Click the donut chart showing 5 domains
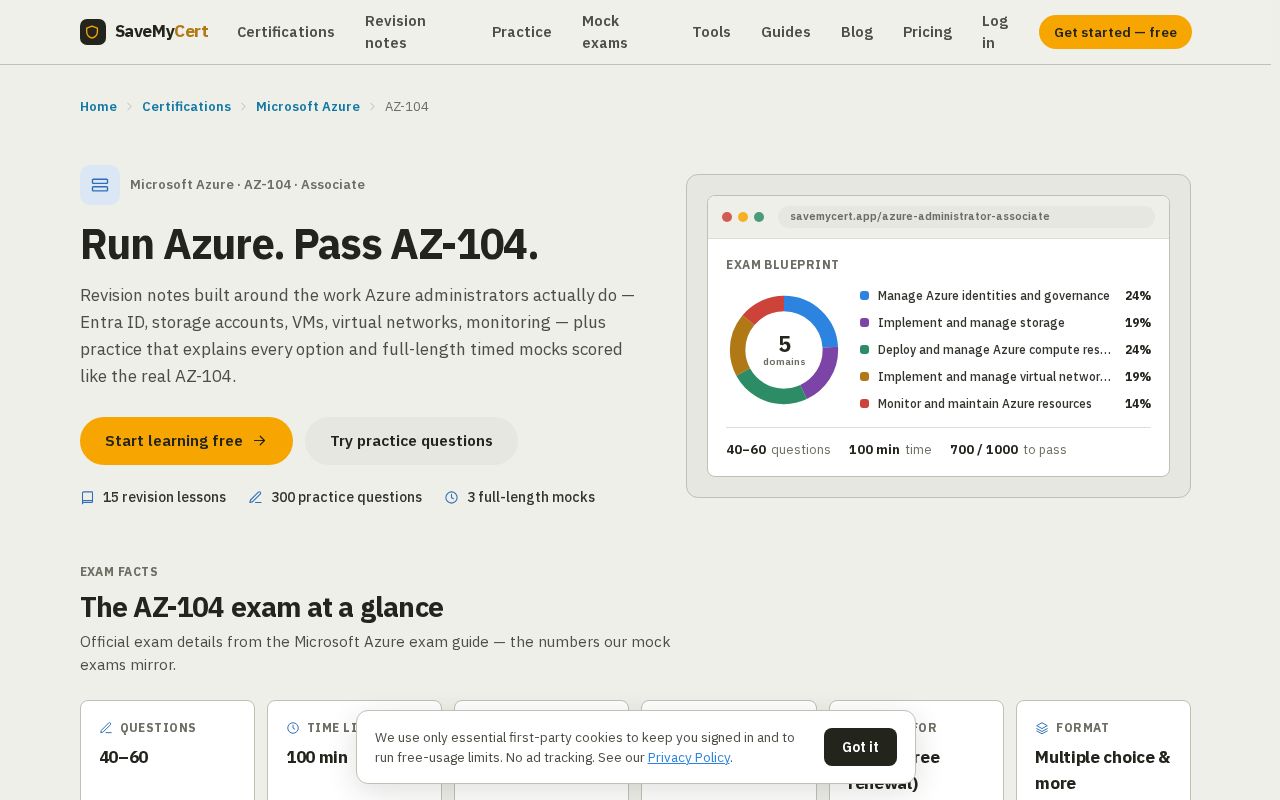 784,350
